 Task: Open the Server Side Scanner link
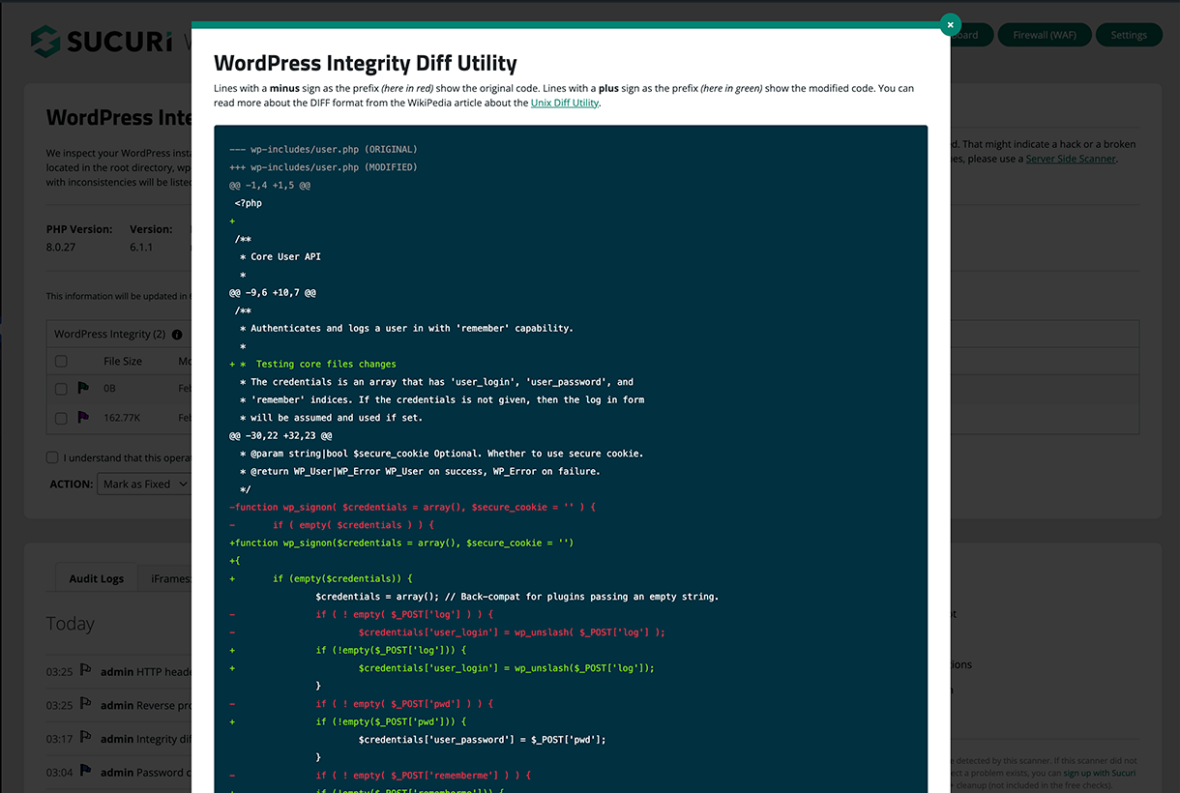1070,159
